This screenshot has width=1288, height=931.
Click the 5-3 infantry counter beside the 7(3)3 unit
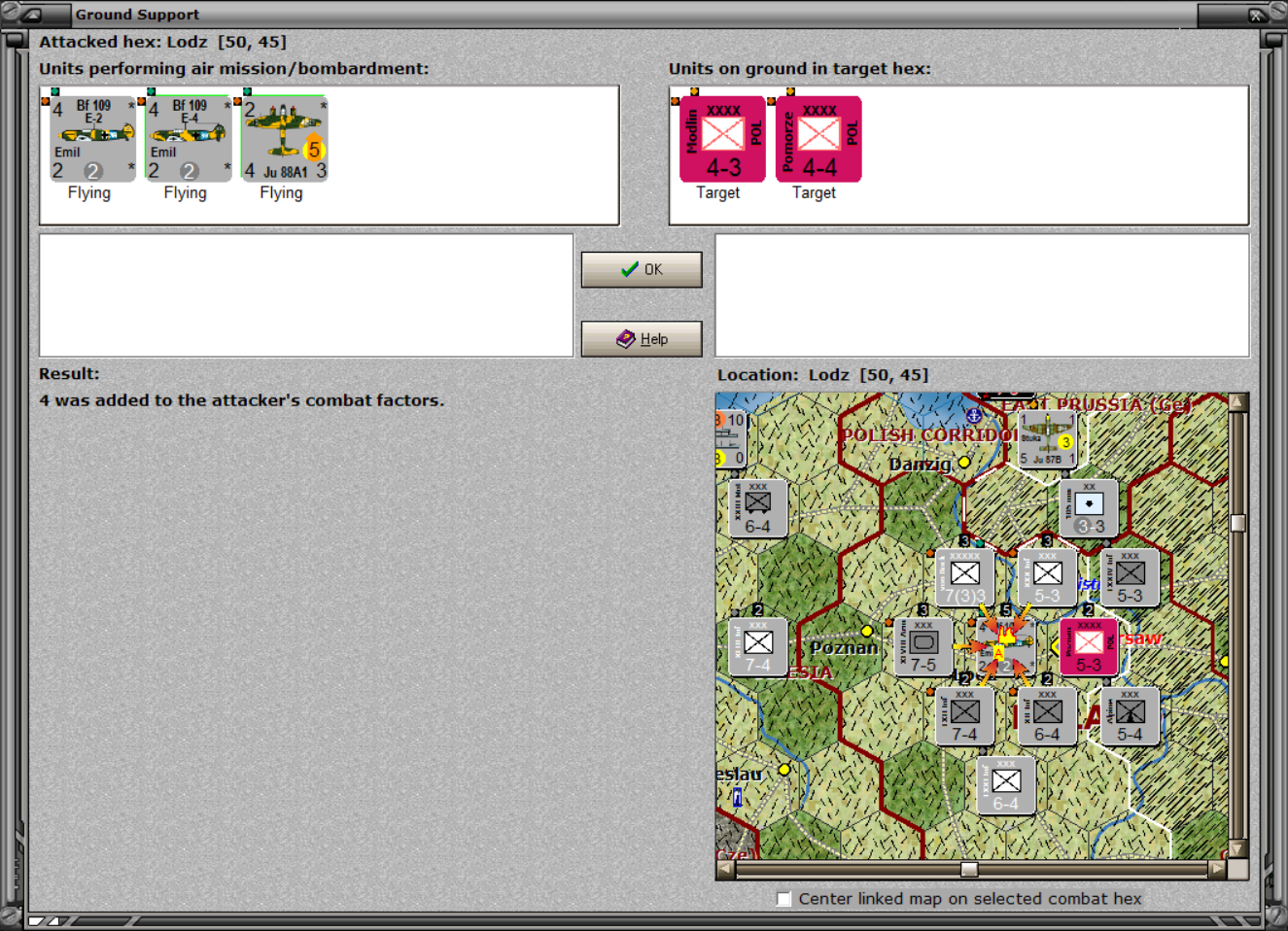click(1047, 577)
